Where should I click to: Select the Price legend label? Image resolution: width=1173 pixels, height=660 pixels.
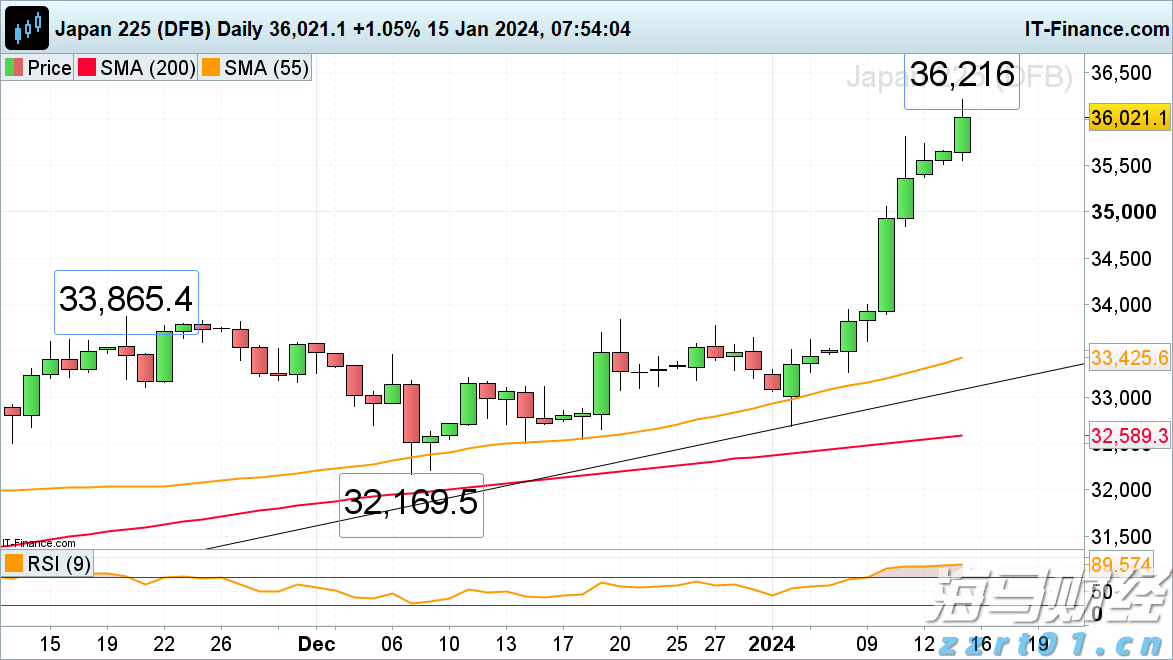(48, 69)
